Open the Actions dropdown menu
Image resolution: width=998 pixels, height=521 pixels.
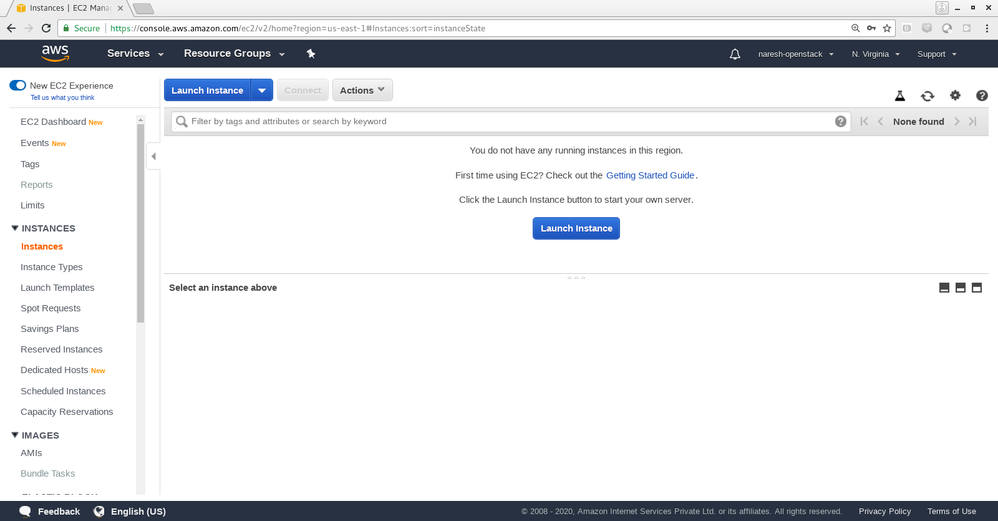coord(362,91)
